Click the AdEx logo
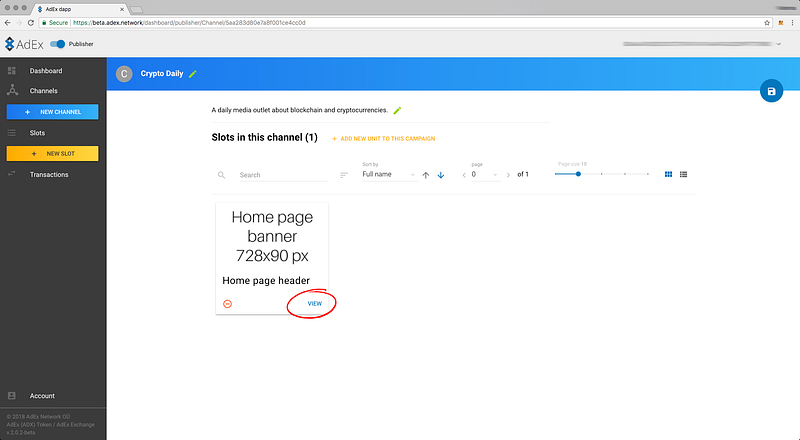The image size is (800, 440). point(24,44)
